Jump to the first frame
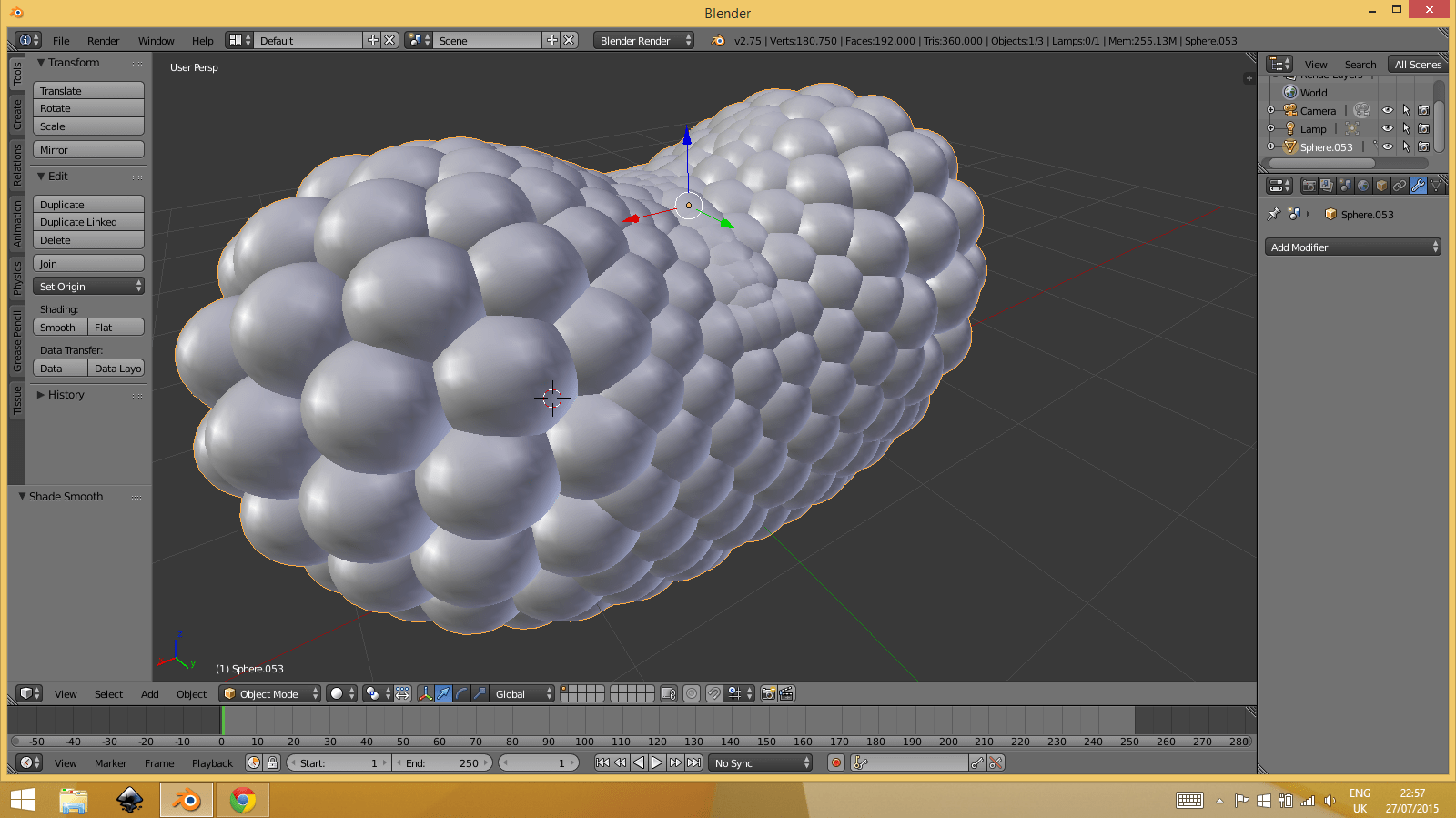Image resolution: width=1456 pixels, height=818 pixels. (x=602, y=762)
